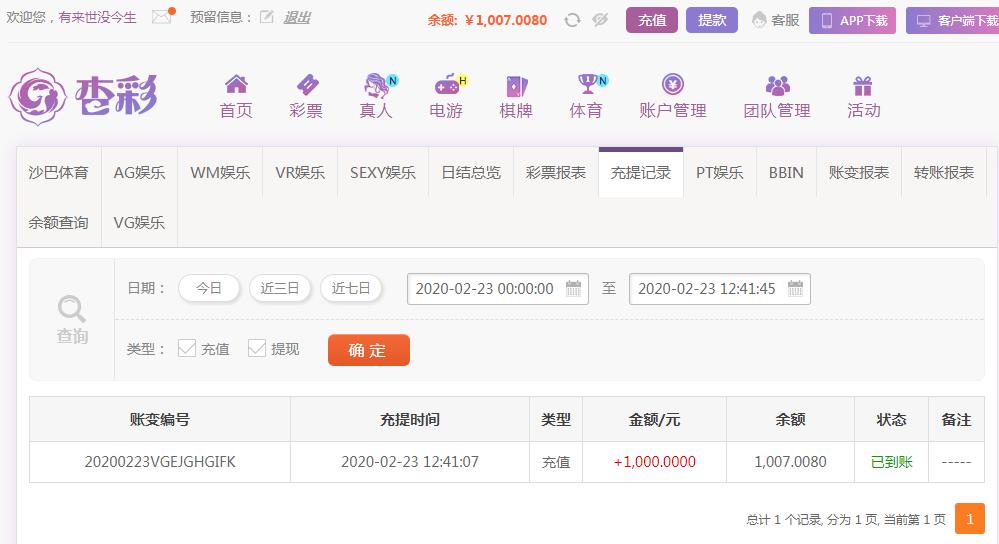
Task: Open 体育 sports section
Action: (587, 97)
